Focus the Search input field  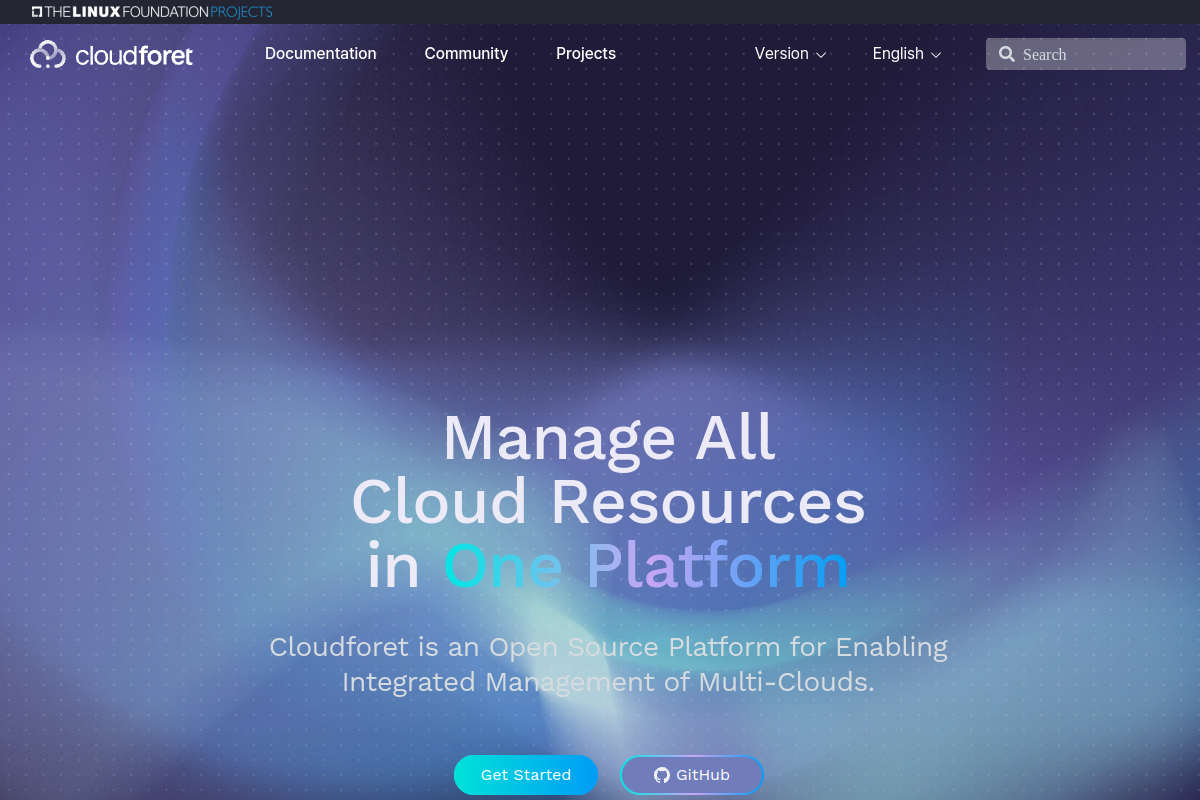click(x=1086, y=54)
